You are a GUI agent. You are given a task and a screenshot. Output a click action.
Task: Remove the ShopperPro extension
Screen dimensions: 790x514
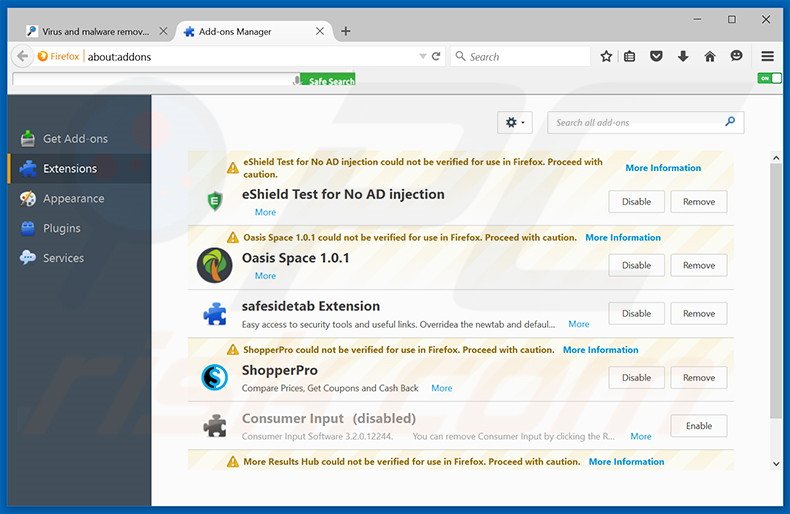coord(699,377)
